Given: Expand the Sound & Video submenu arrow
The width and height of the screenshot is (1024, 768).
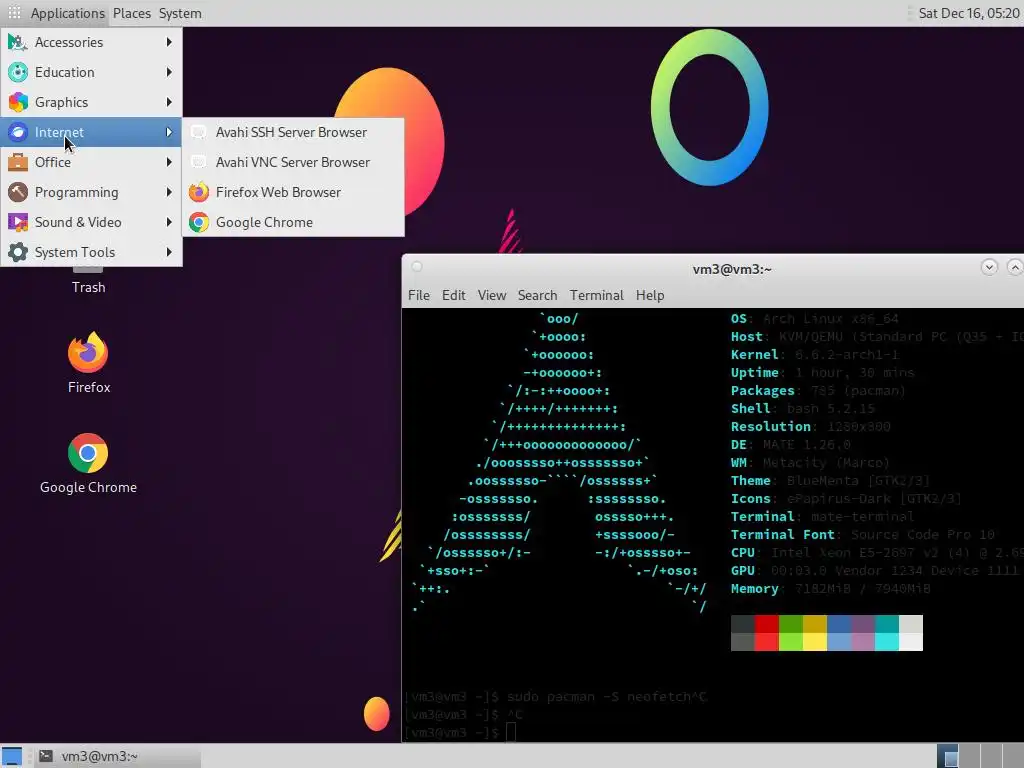Looking at the screenshot, I should pos(169,223).
